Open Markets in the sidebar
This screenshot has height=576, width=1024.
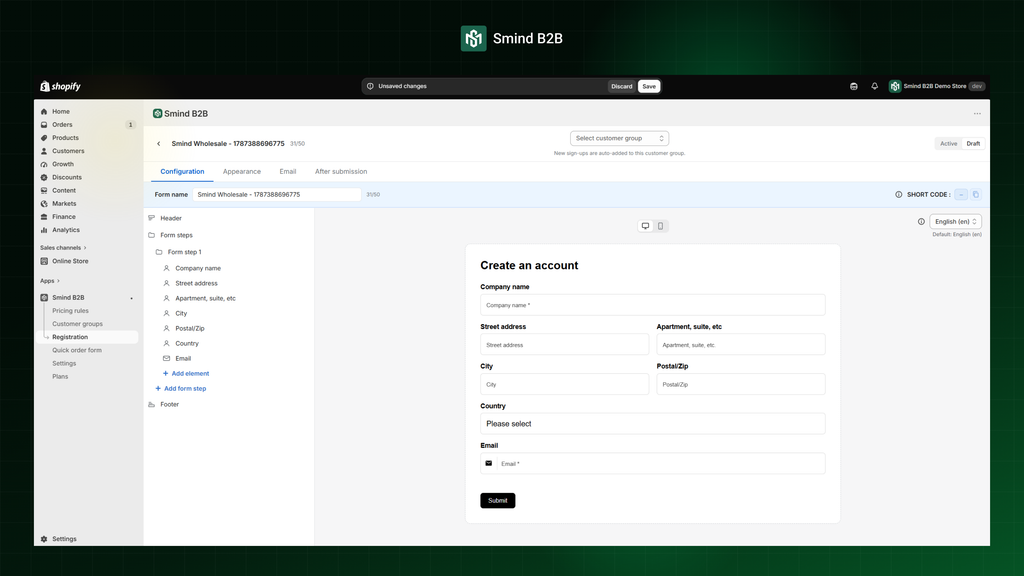click(64, 204)
